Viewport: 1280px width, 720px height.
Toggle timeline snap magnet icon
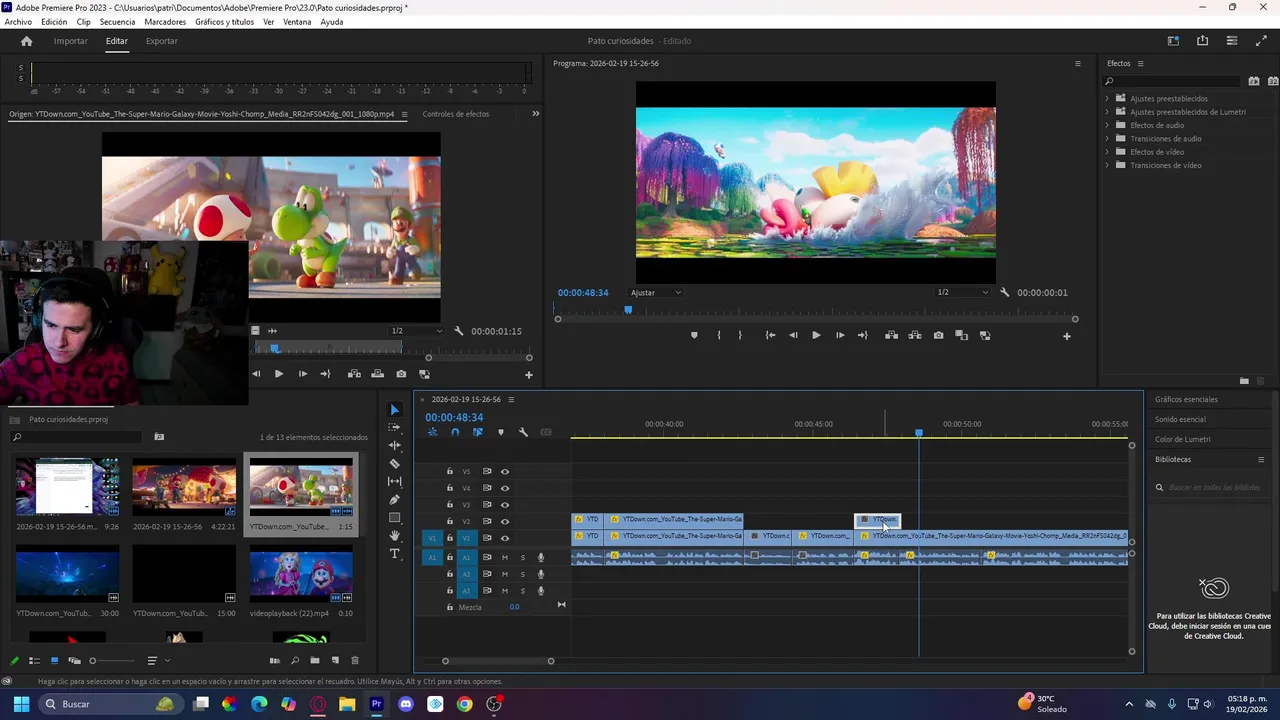[x=455, y=432]
